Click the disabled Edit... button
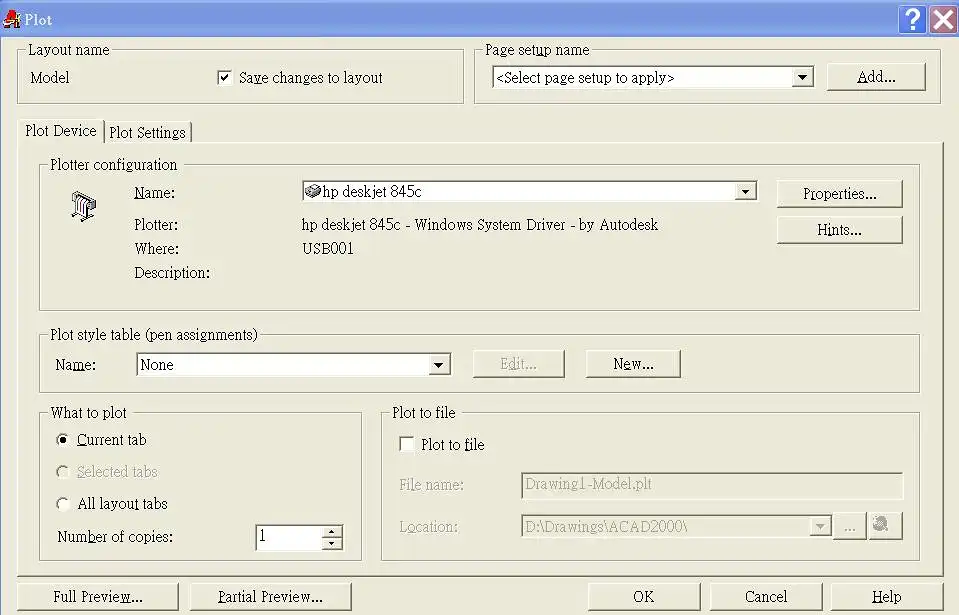Screen dimensions: 959x615 (518, 364)
